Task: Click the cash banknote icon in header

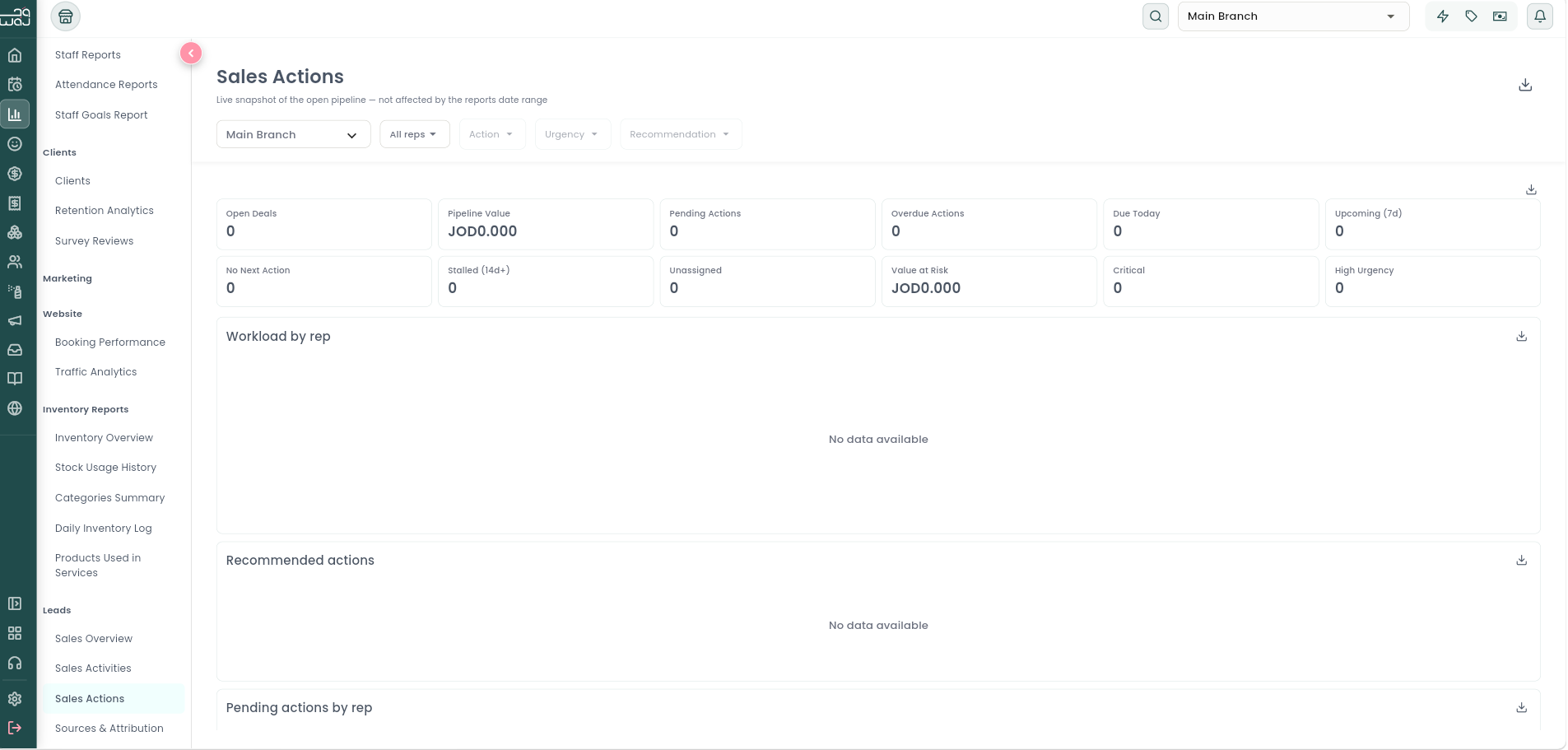Action: click(x=1500, y=16)
